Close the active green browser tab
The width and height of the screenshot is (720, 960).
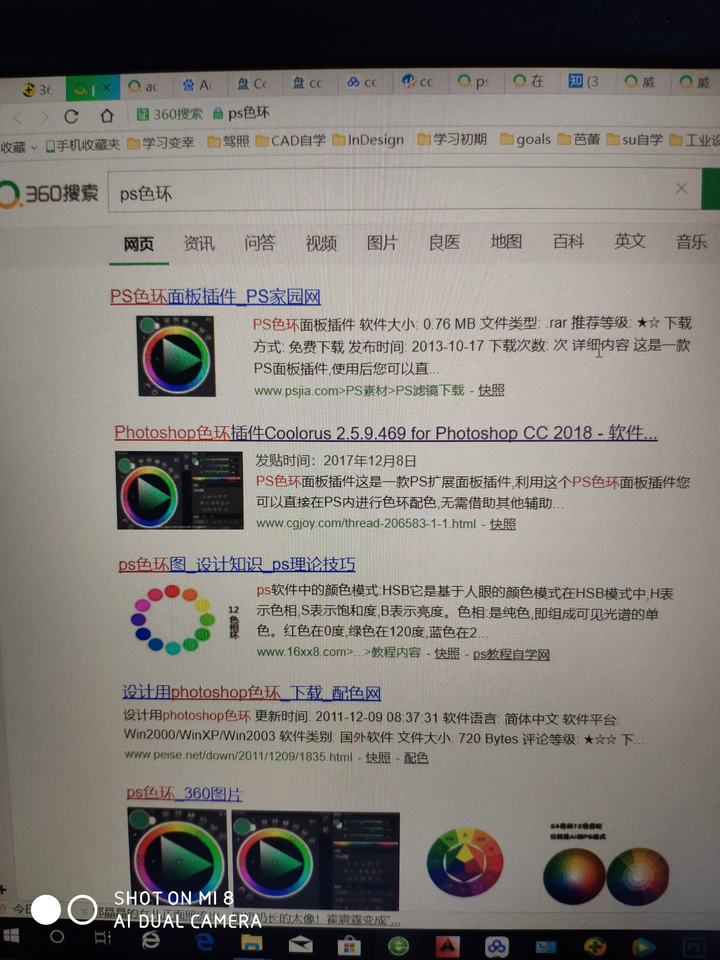pos(107,88)
